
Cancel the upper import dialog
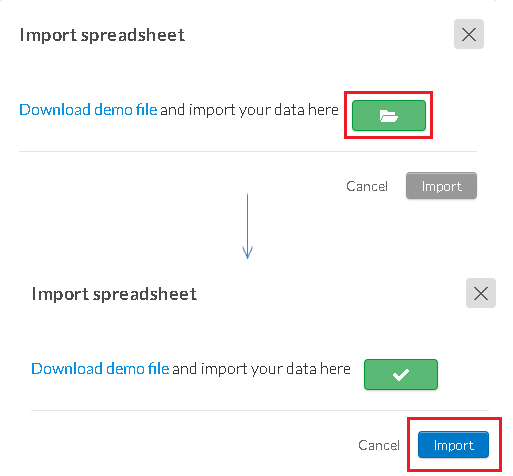coord(367,186)
